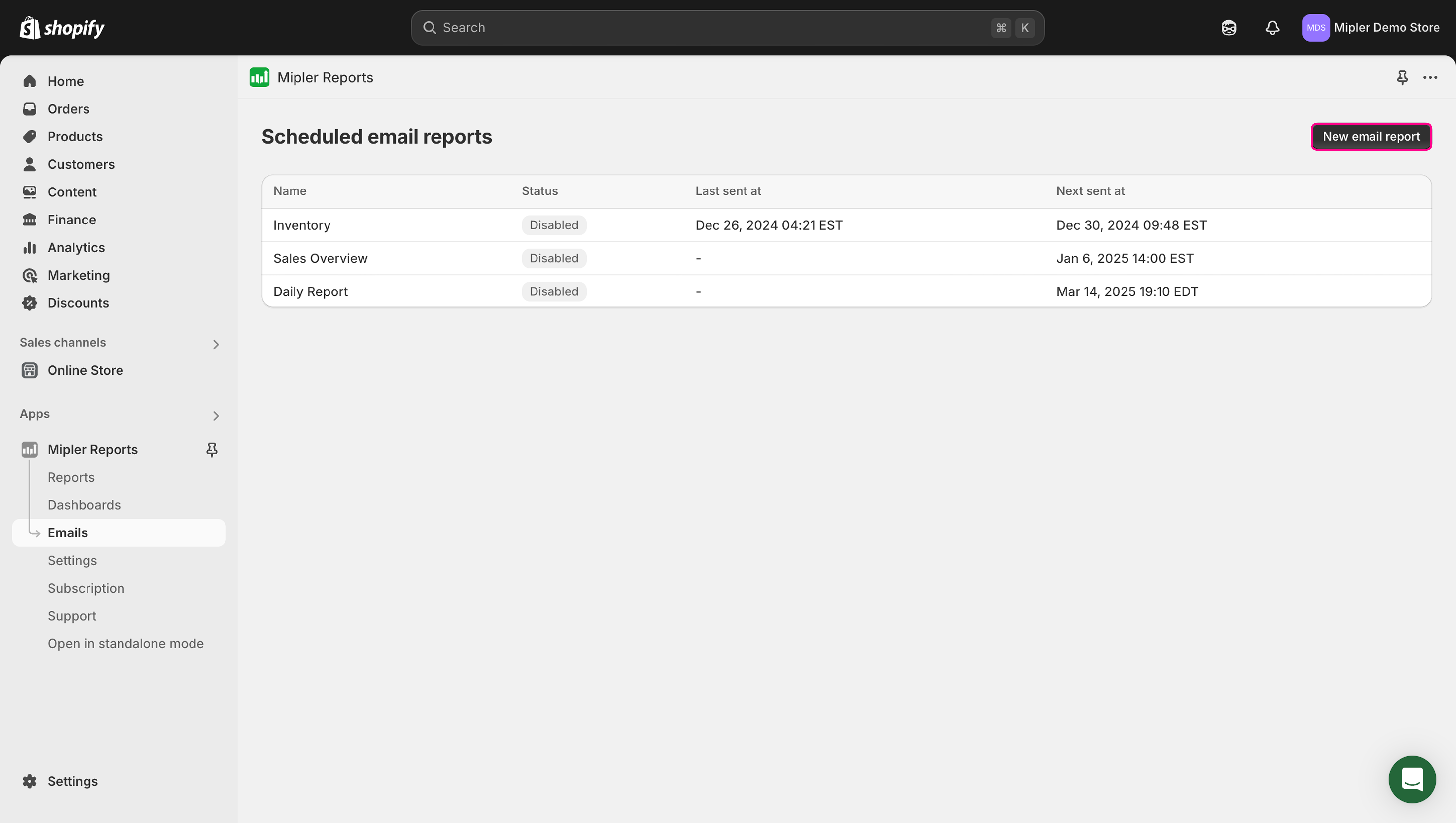Viewport: 1456px width, 823px height.
Task: Open the chat support bubble
Action: click(x=1411, y=779)
